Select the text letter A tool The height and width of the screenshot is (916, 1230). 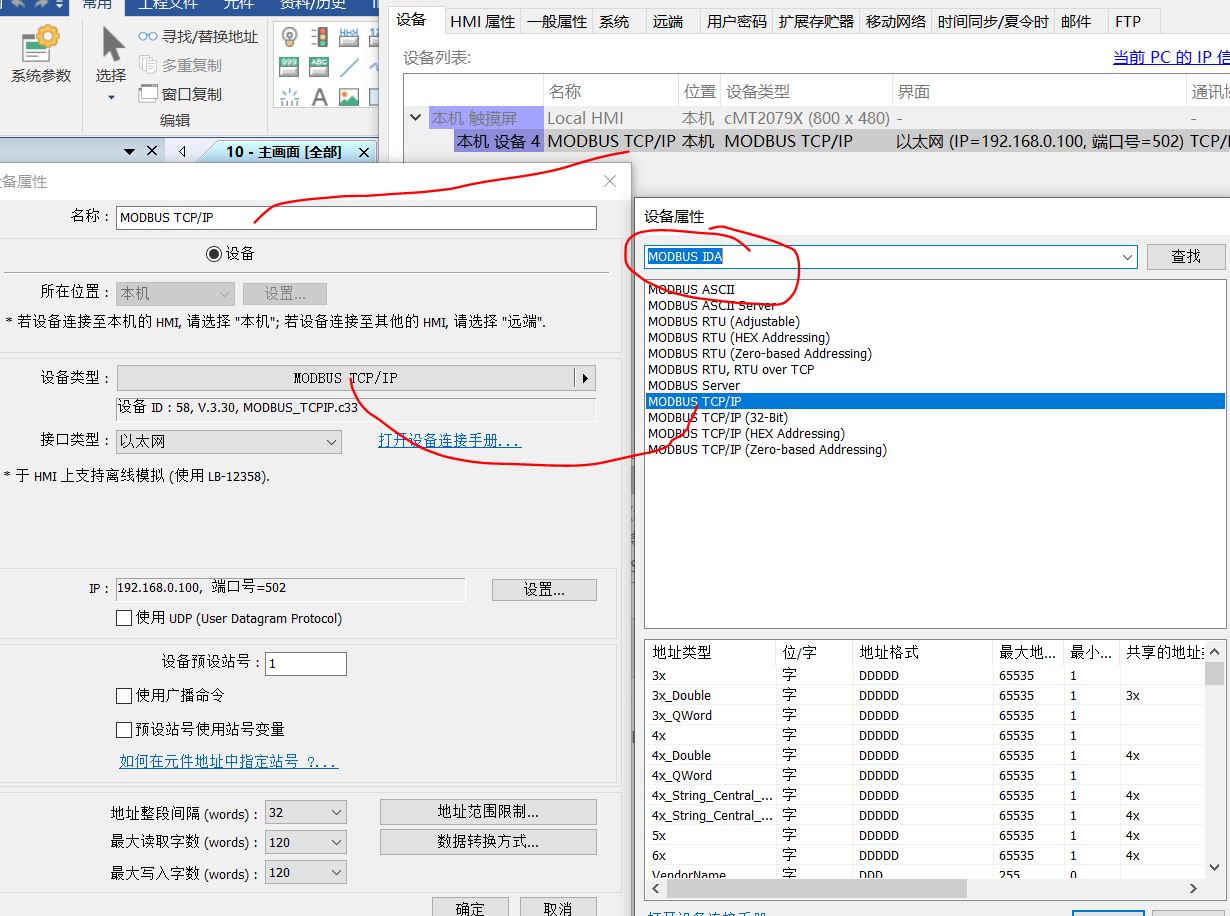pyautogui.click(x=319, y=97)
